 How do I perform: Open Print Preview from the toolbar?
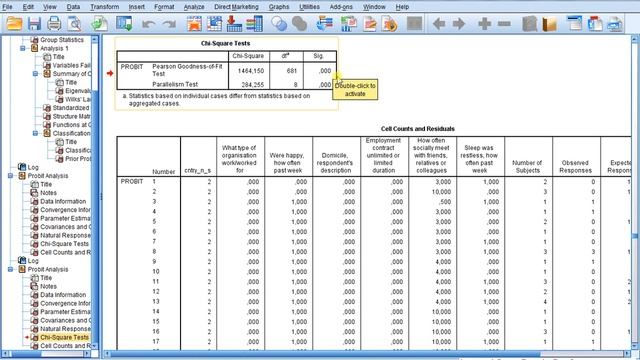[74, 24]
